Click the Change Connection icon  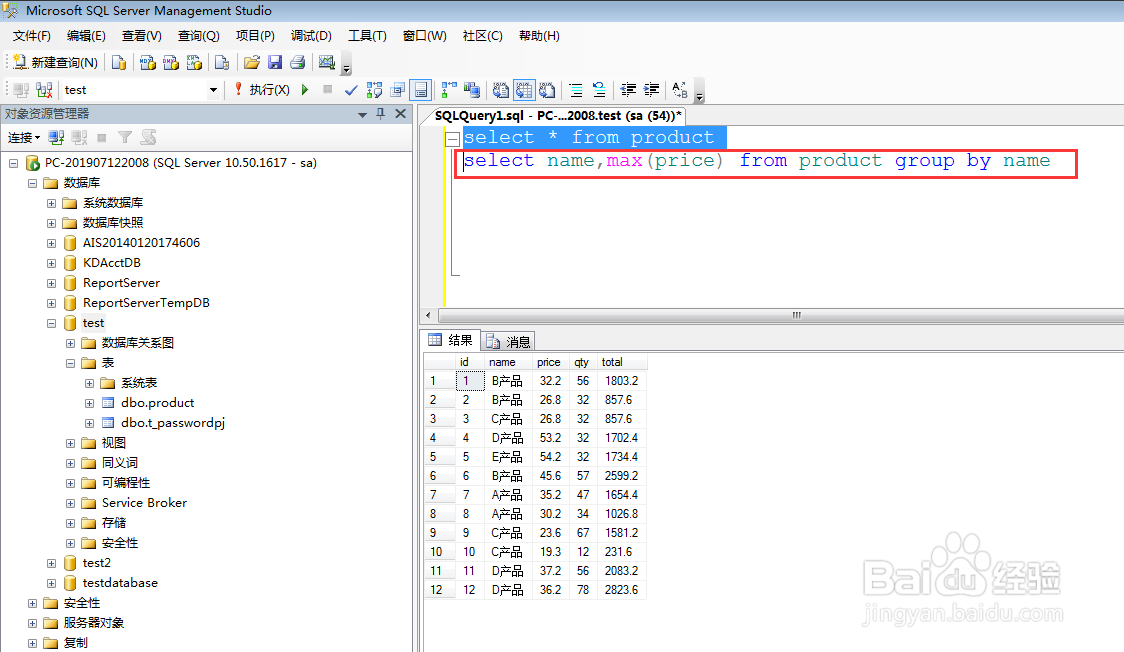[x=44, y=90]
